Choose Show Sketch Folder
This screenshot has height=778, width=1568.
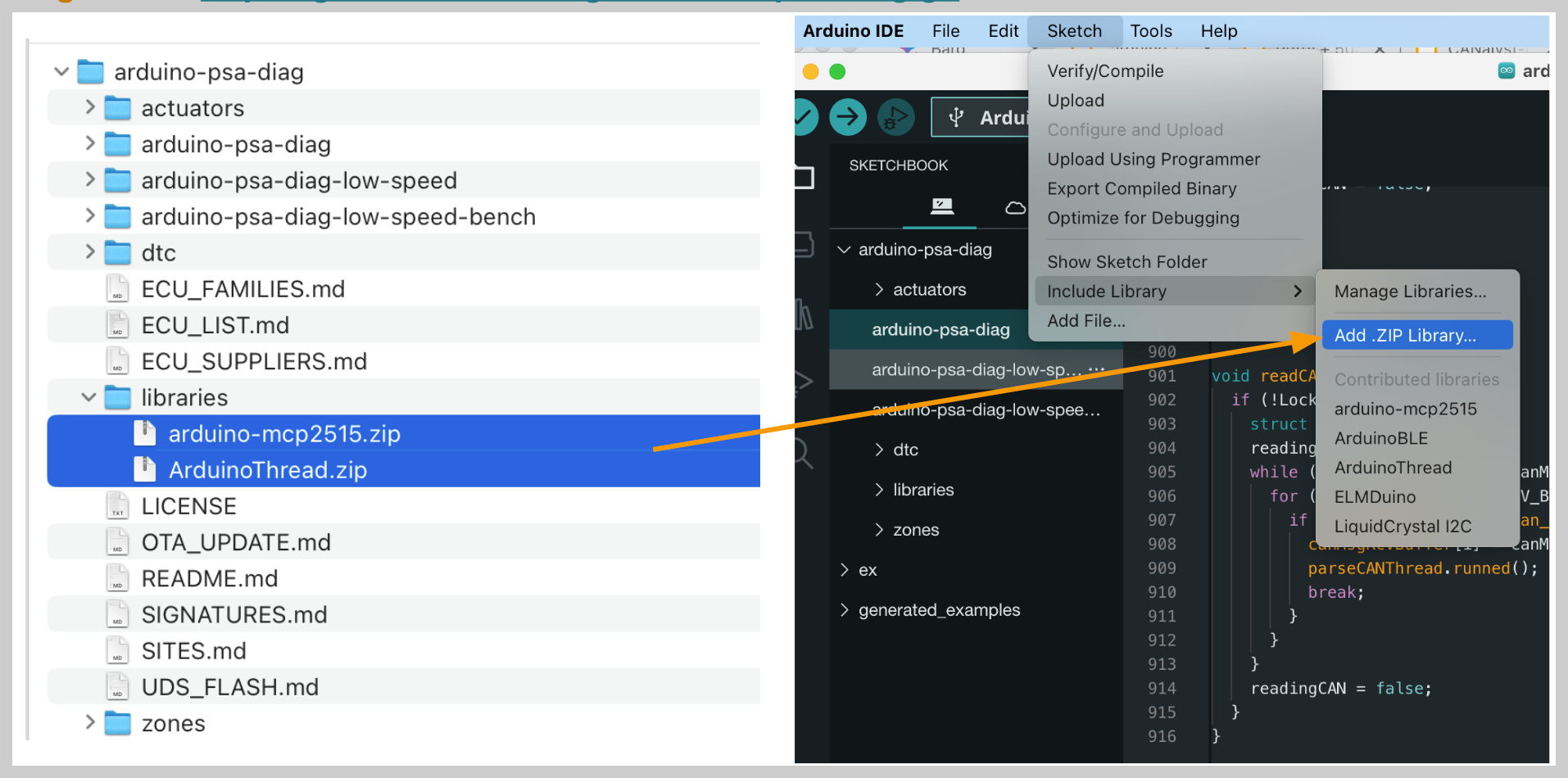coord(1174,262)
